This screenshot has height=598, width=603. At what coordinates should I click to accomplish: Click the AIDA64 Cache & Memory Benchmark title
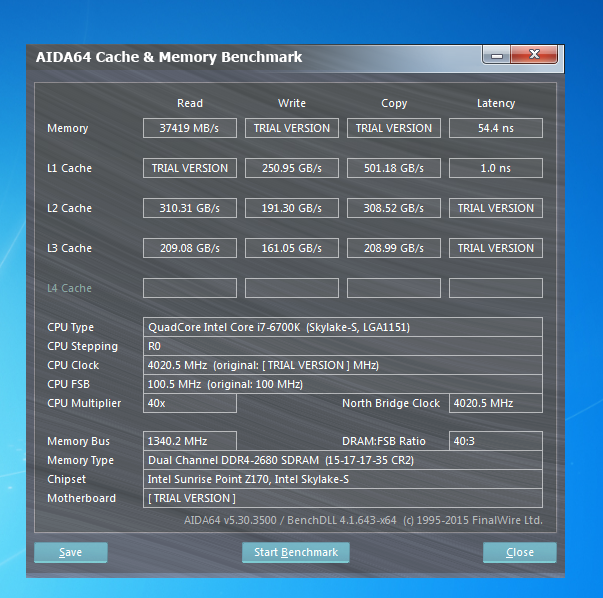point(169,57)
